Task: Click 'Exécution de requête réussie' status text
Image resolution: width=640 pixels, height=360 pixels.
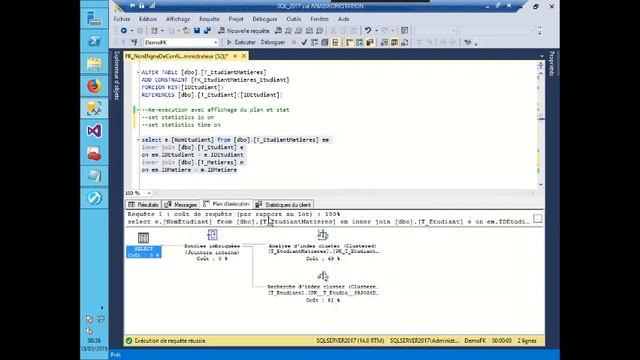Action: tap(170, 341)
